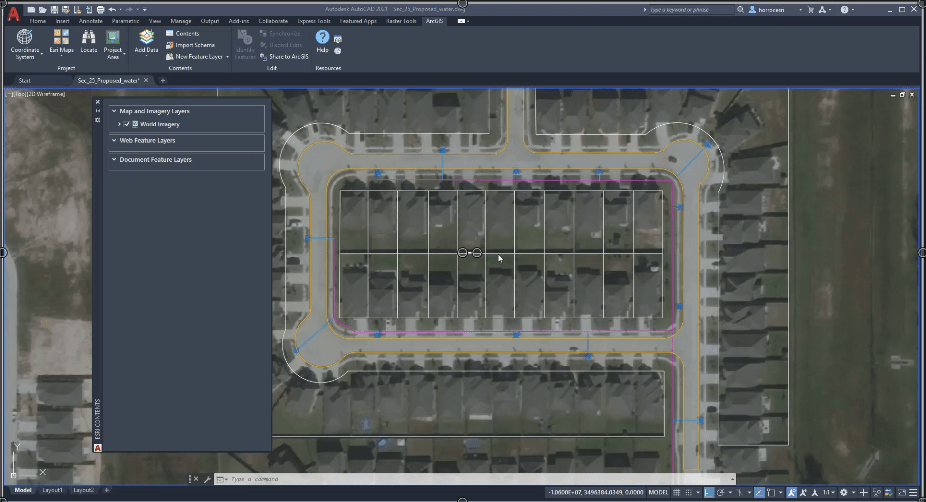Collapse the Document Feature Layers section
This screenshot has height=502, width=926.
click(x=114, y=159)
